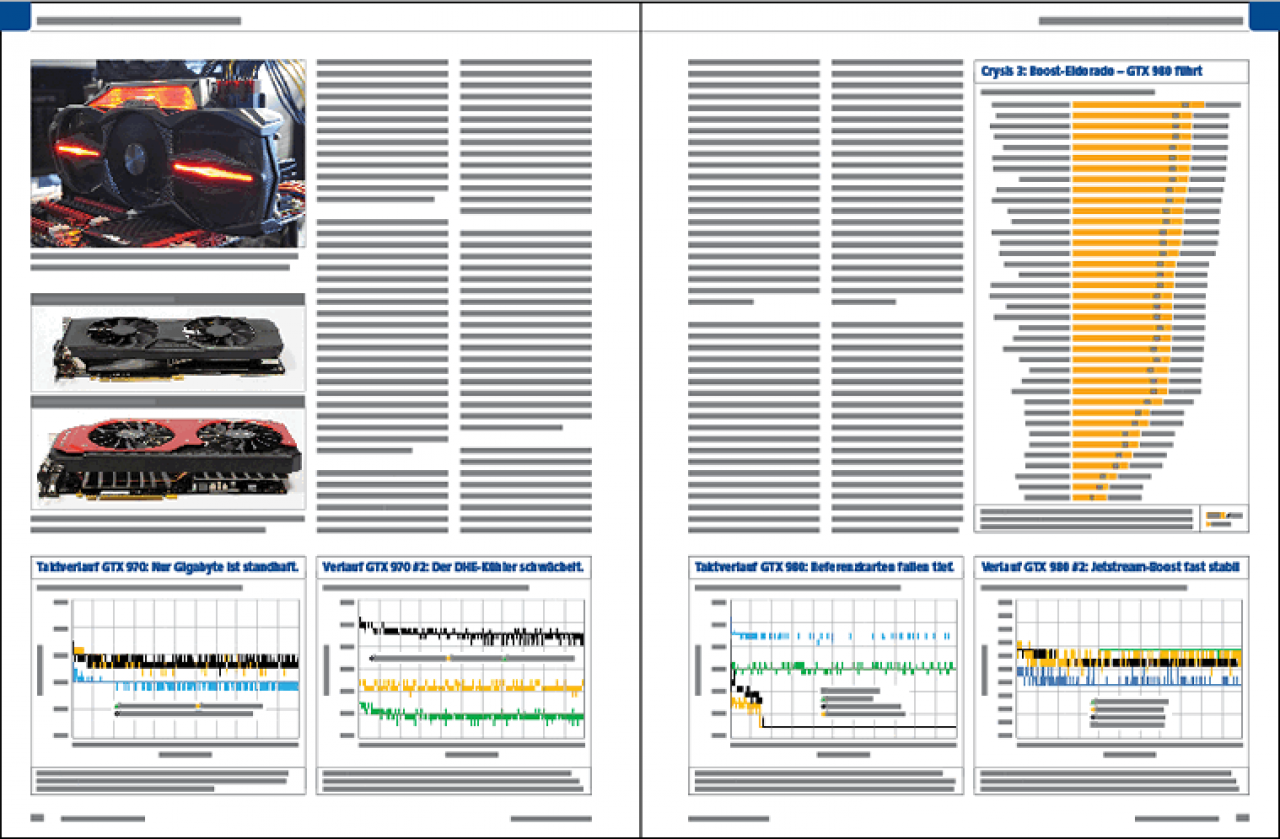
Task: Click the graphics card photo with glowing red lights
Action: point(167,154)
